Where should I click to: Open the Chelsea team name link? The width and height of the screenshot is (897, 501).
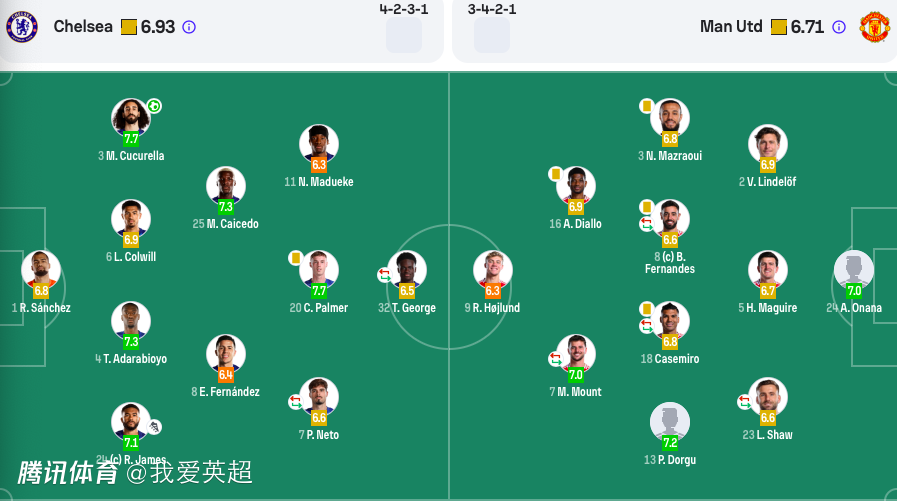point(83,27)
